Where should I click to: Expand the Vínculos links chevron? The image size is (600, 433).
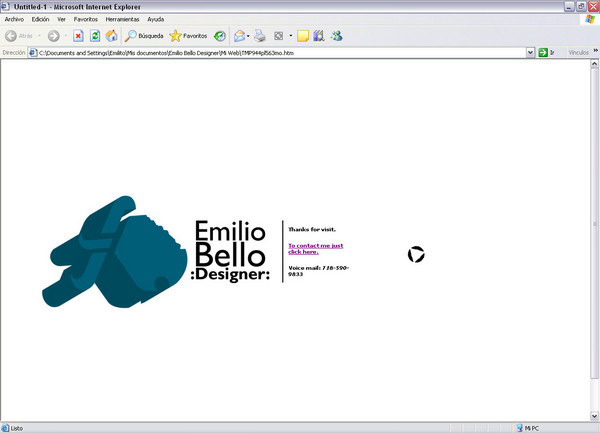click(595, 50)
